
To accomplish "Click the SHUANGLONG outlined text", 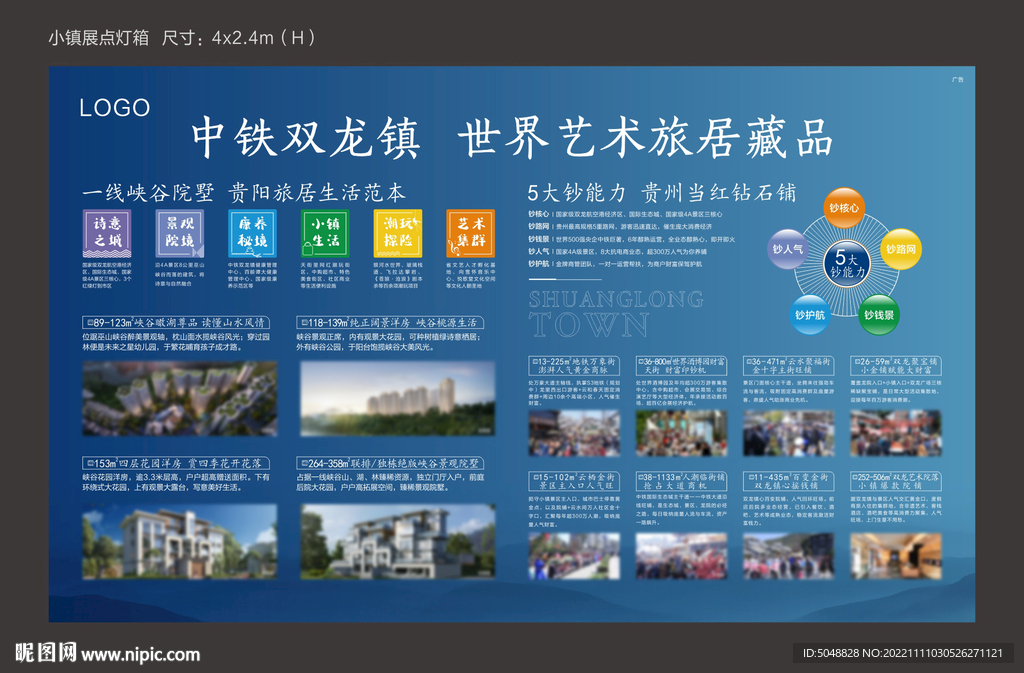I will (616, 300).
